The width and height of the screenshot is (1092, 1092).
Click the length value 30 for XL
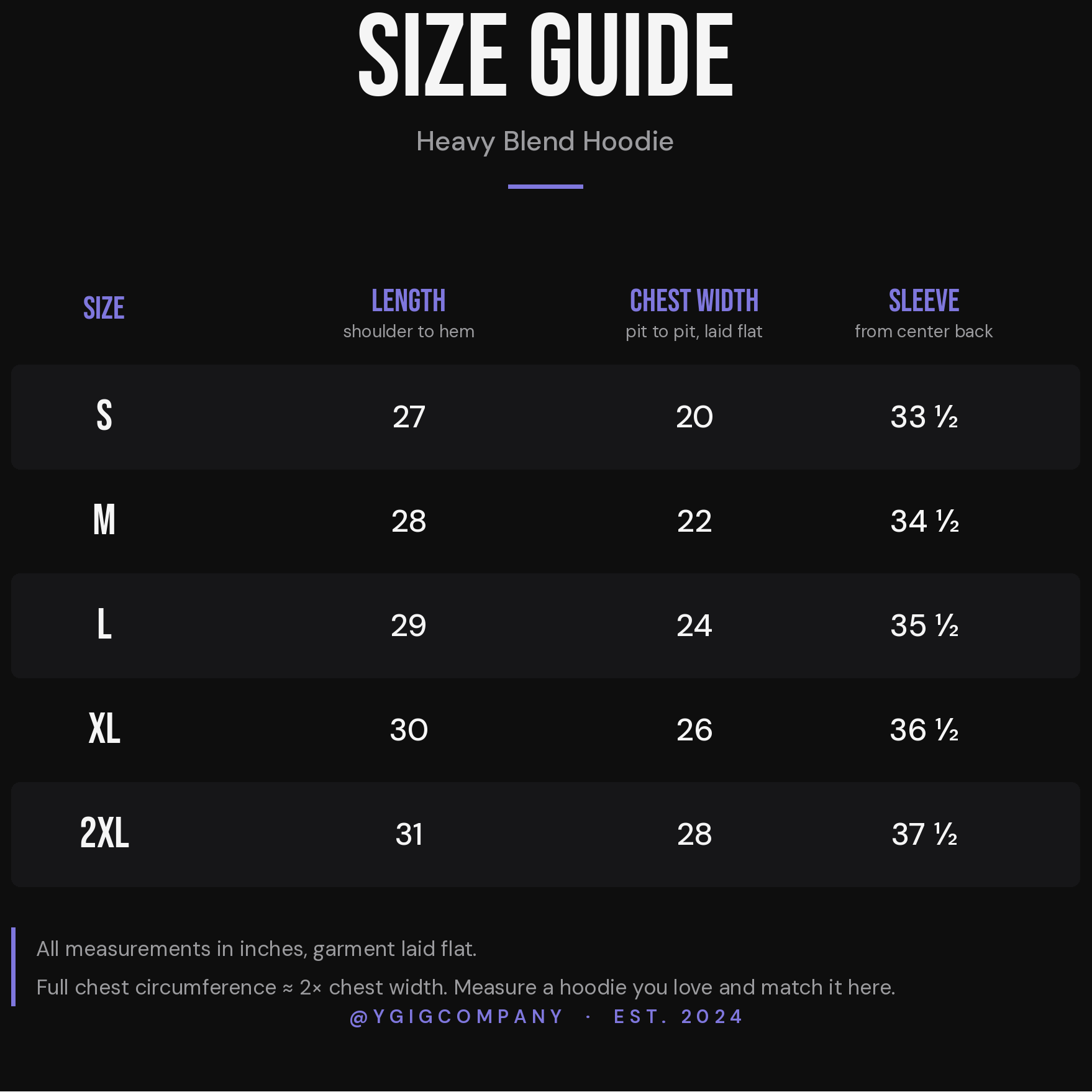[409, 730]
